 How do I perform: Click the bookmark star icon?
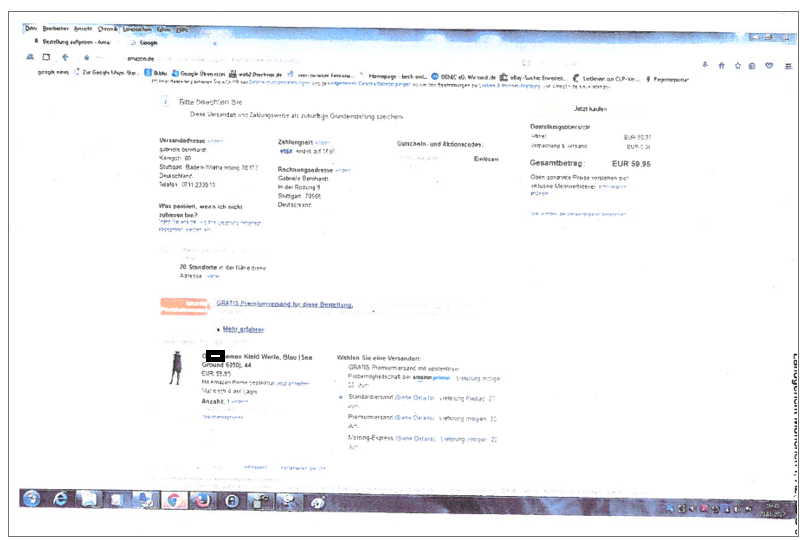pyautogui.click(x=738, y=65)
